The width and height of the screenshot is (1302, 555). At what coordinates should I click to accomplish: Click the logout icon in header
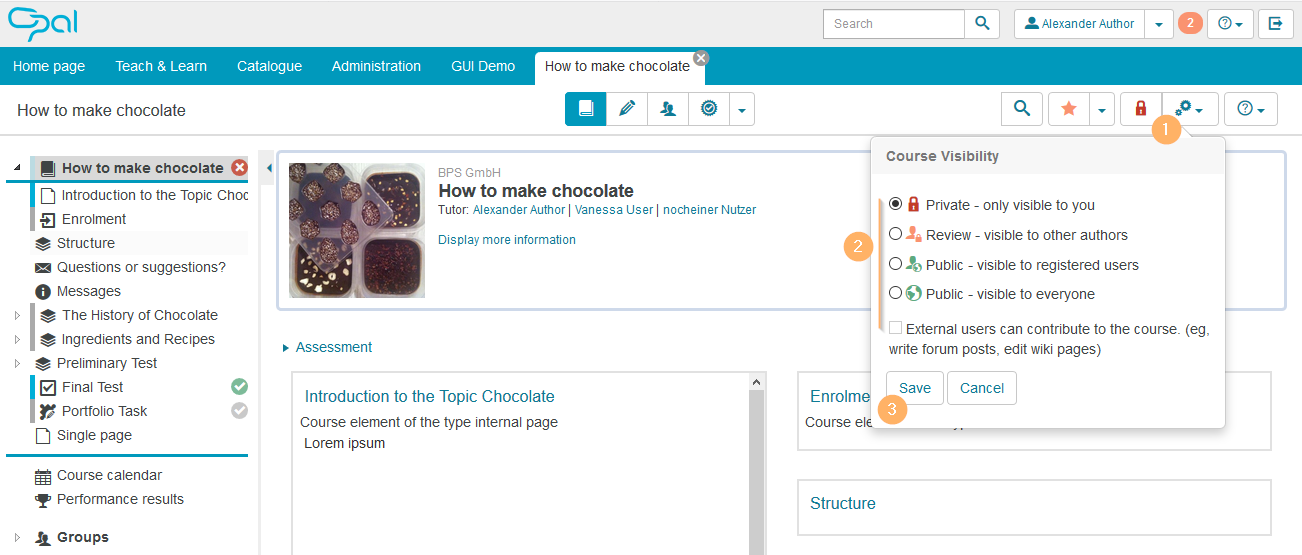coord(1275,24)
